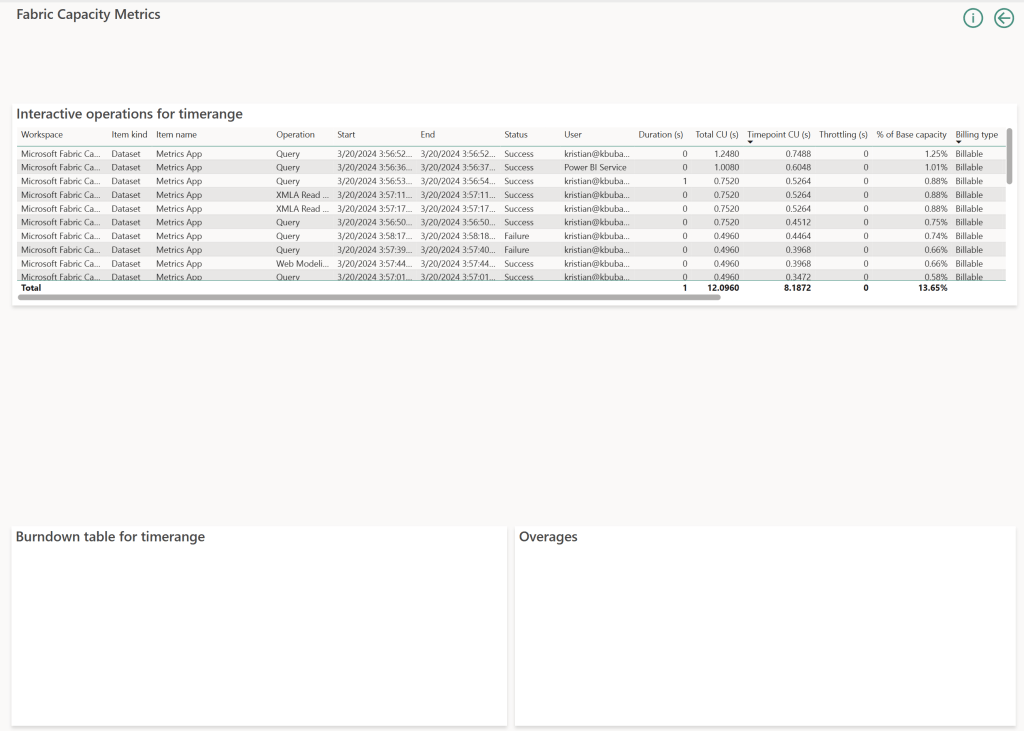Select the Power BI Service user cell
The height and width of the screenshot is (731, 1024).
(x=595, y=168)
